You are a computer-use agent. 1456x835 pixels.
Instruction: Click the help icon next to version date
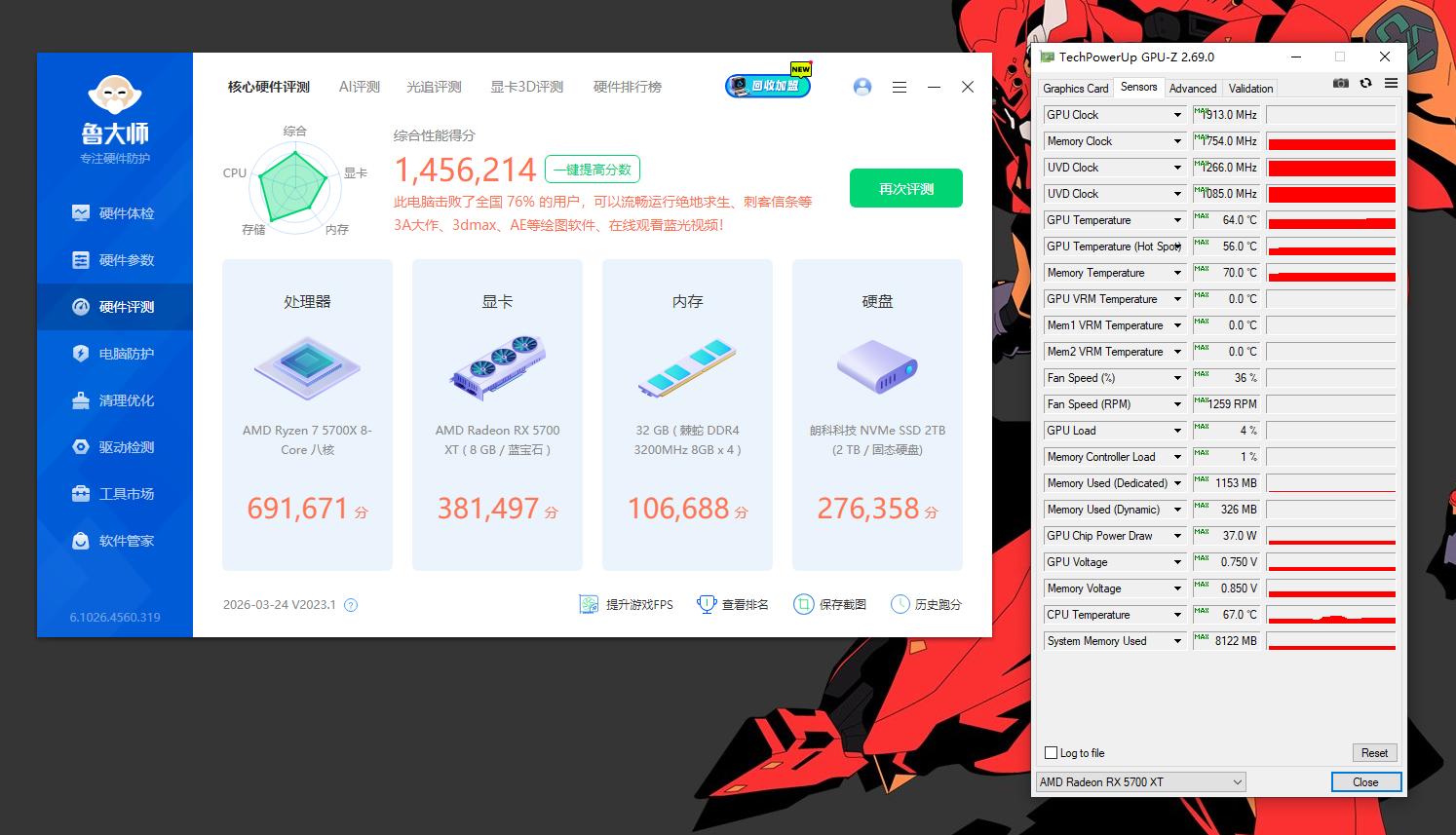pos(351,605)
